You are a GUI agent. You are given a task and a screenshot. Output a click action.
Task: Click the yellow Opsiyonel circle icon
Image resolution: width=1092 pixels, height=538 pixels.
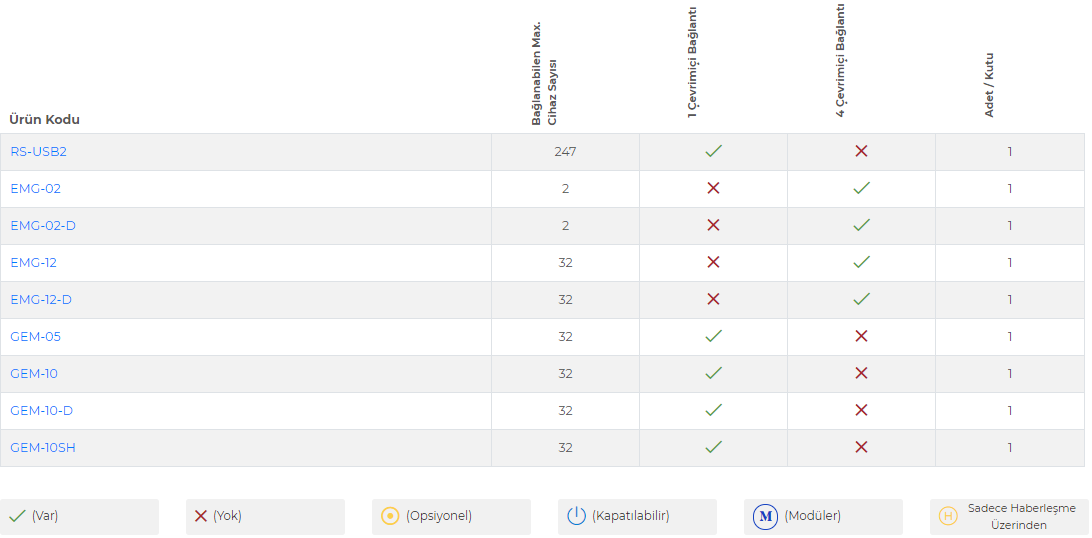pos(390,516)
